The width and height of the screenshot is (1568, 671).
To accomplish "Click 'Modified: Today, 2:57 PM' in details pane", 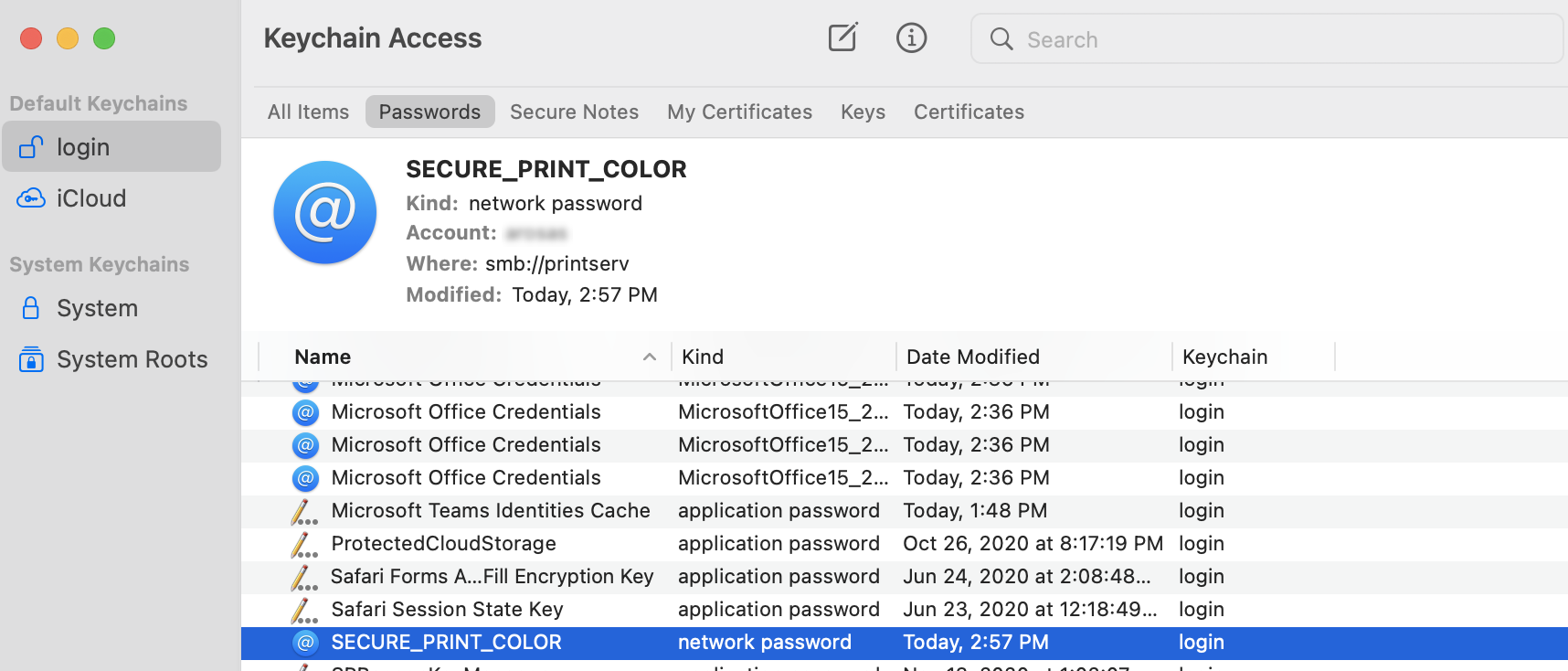I will [532, 295].
